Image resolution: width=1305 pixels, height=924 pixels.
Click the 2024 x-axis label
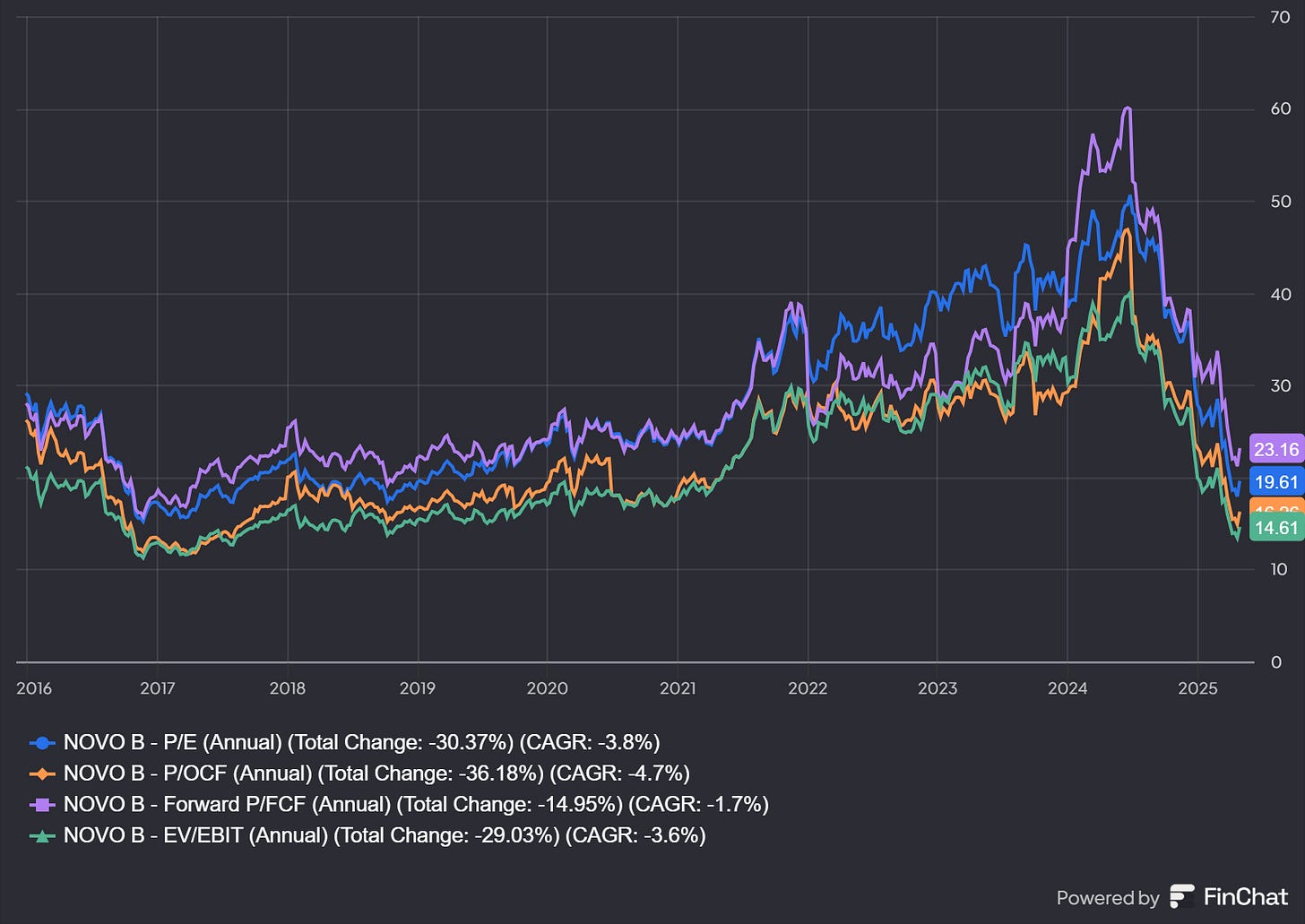click(x=1067, y=688)
